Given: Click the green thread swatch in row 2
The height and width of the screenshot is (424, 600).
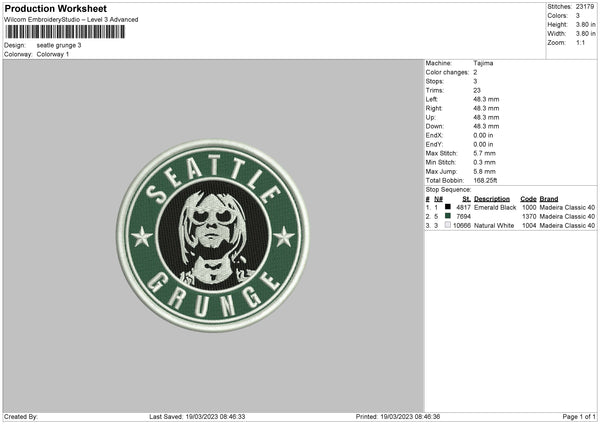Looking at the screenshot, I should tap(448, 216).
